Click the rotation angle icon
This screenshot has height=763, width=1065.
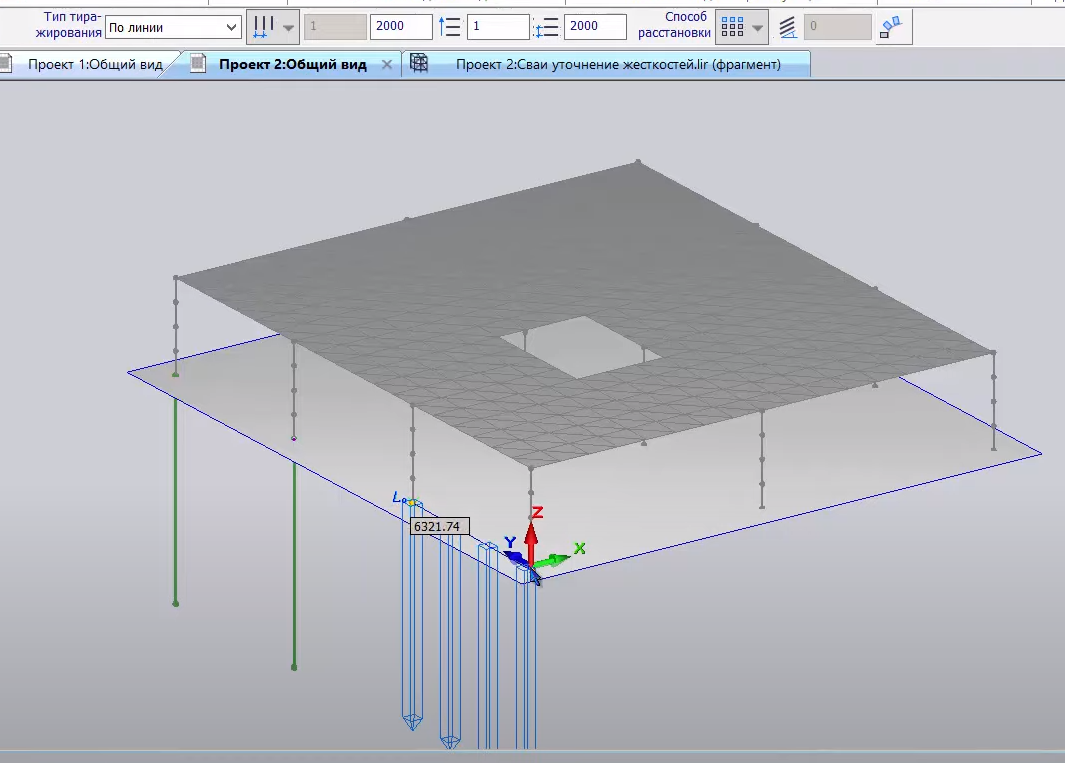(x=788, y=27)
